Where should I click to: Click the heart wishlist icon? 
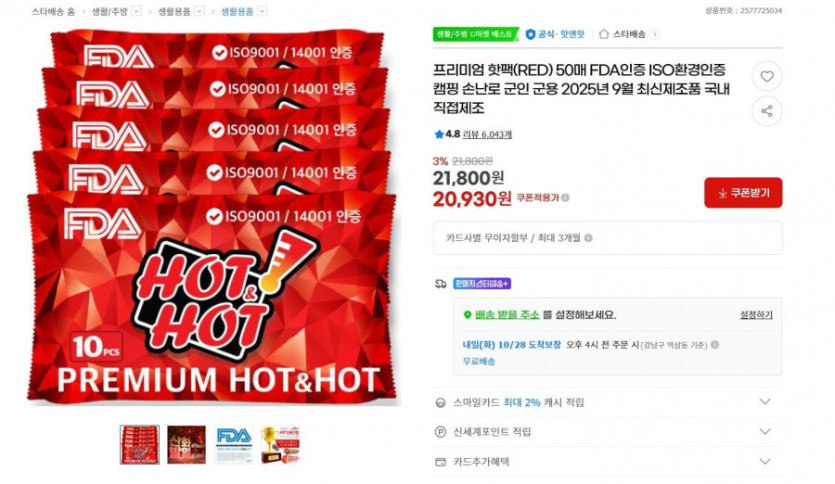[766, 77]
